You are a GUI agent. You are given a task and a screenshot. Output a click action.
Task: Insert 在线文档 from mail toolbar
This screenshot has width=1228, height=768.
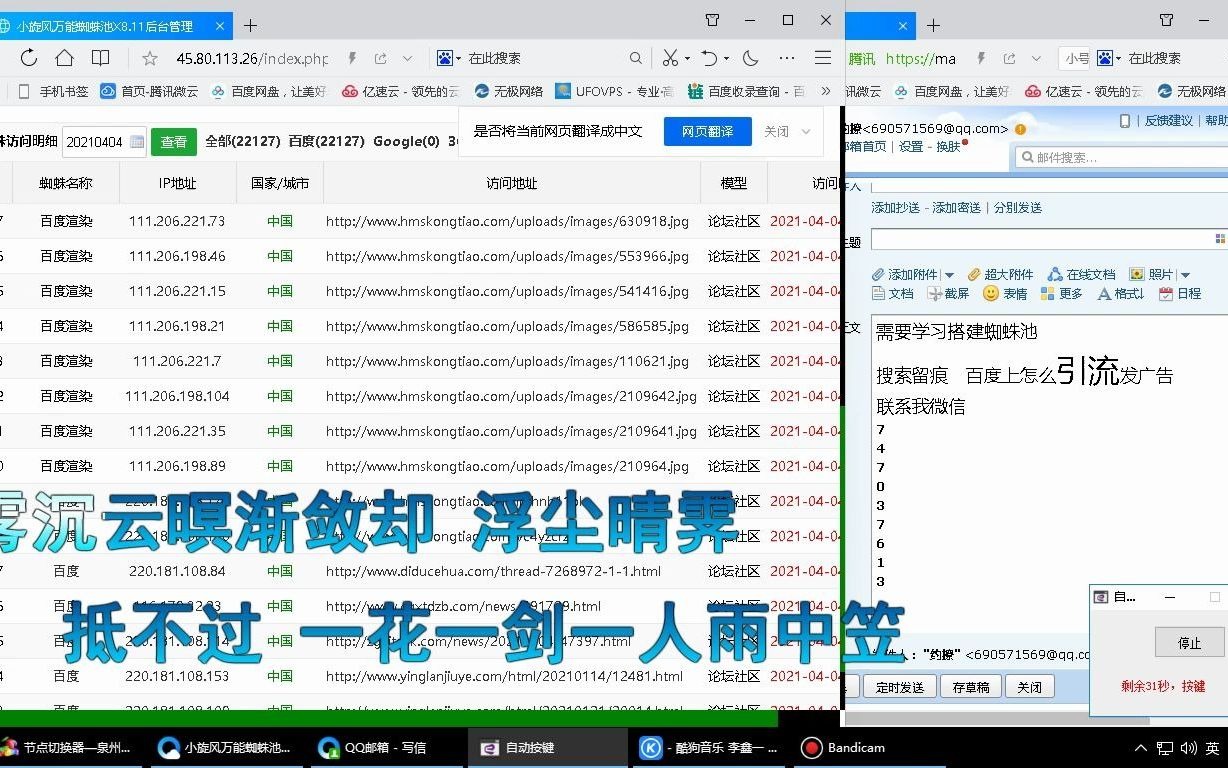coord(1081,274)
